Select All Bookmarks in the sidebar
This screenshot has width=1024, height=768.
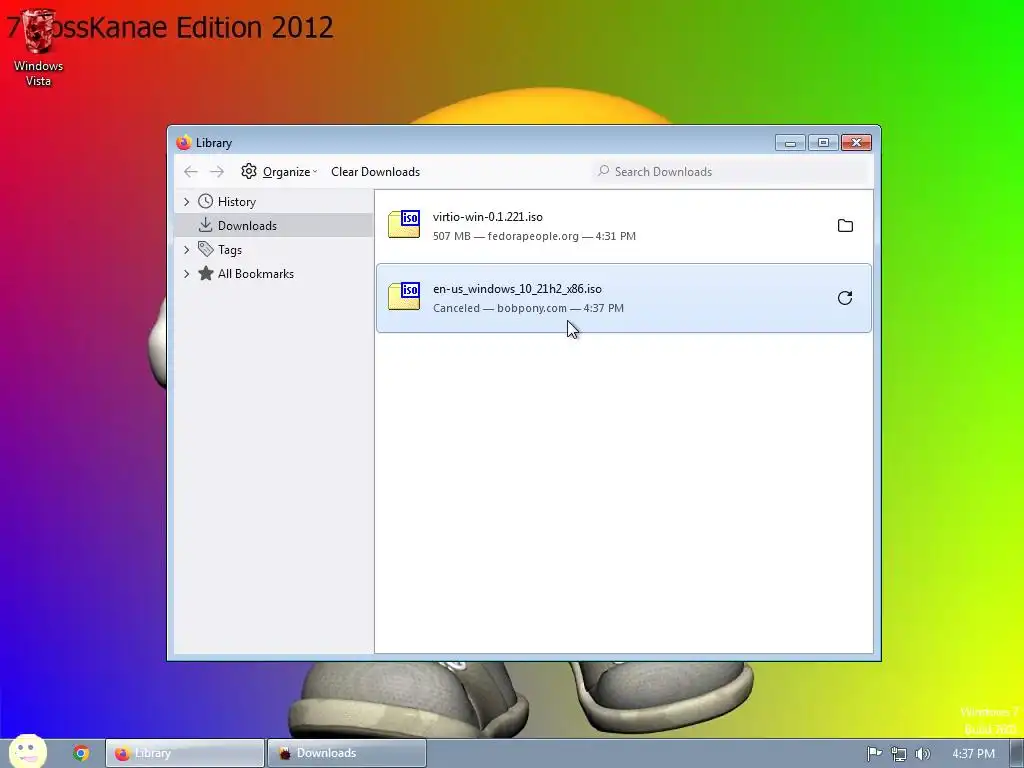tap(274, 274)
